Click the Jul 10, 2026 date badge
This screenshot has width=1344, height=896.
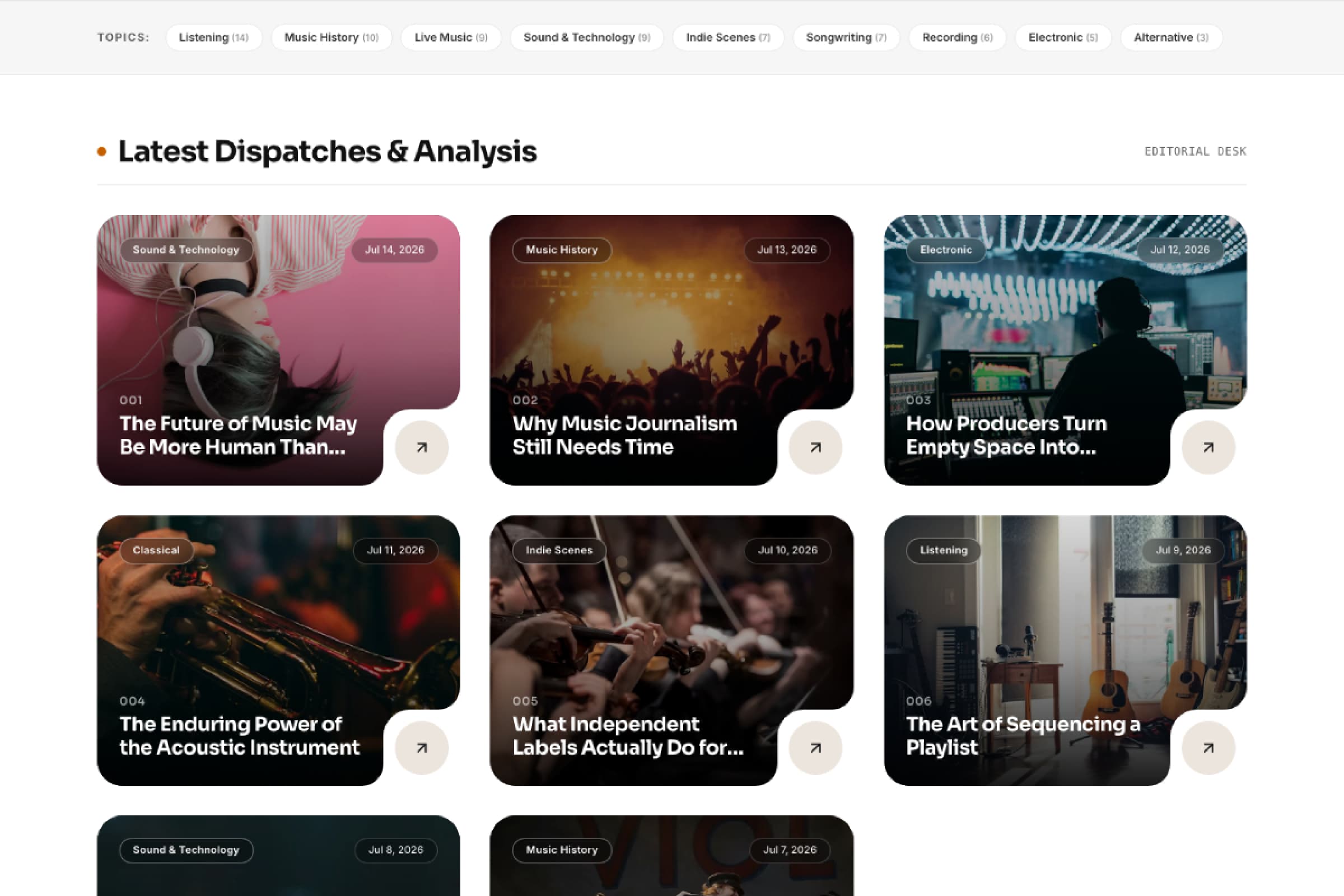pyautogui.click(x=787, y=550)
